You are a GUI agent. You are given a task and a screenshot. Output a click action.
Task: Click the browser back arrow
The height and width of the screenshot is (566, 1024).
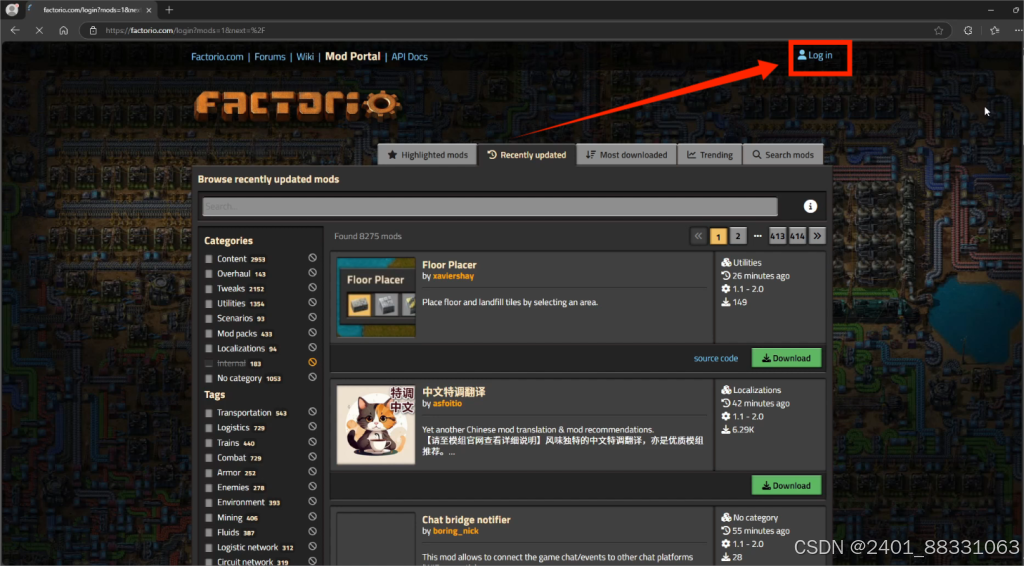15,30
